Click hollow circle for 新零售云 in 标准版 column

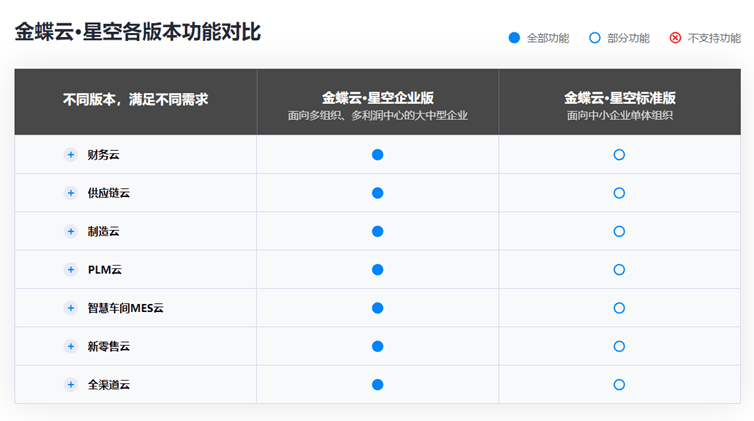pos(619,347)
